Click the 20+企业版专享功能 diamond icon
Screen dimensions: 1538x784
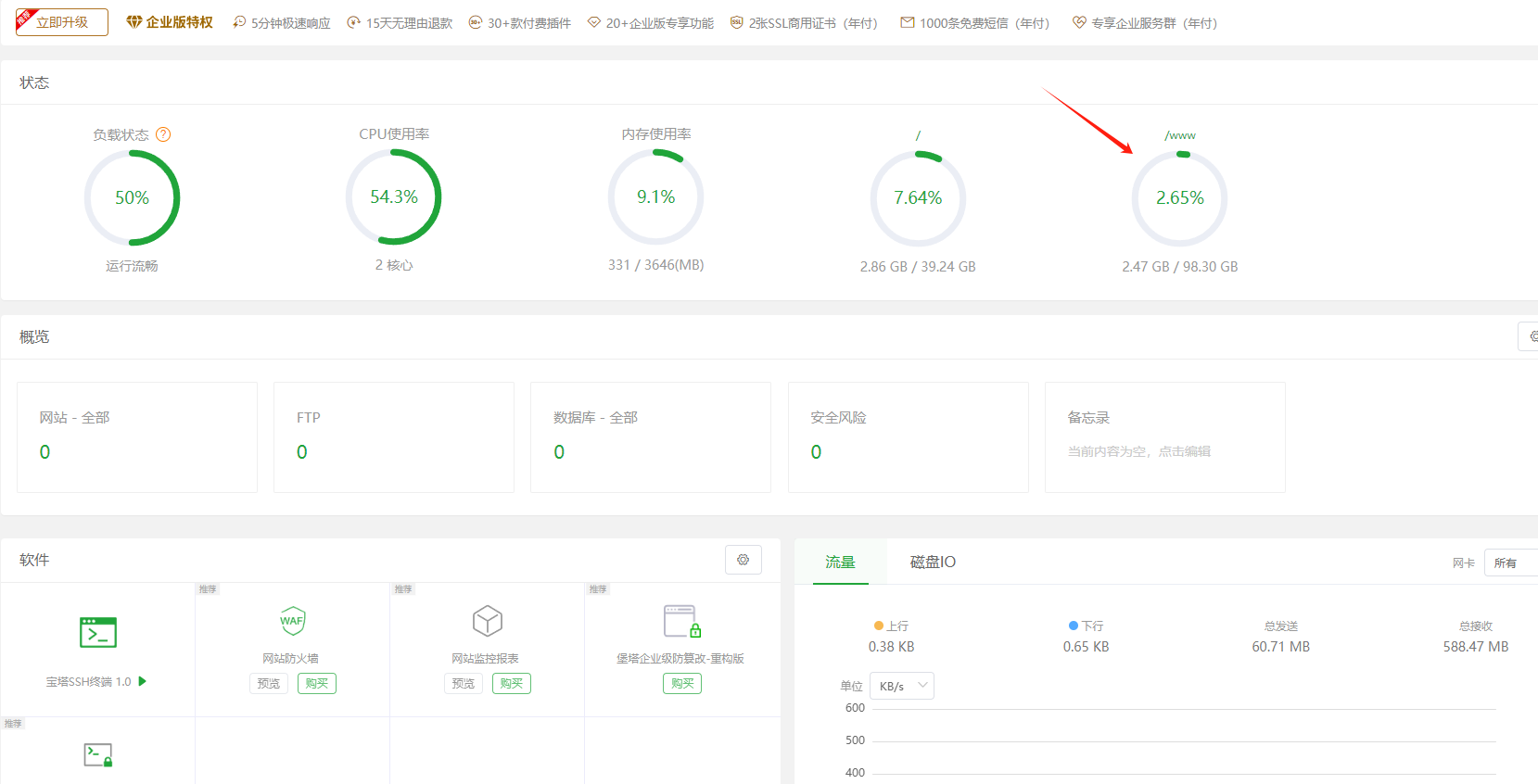pyautogui.click(x=594, y=22)
